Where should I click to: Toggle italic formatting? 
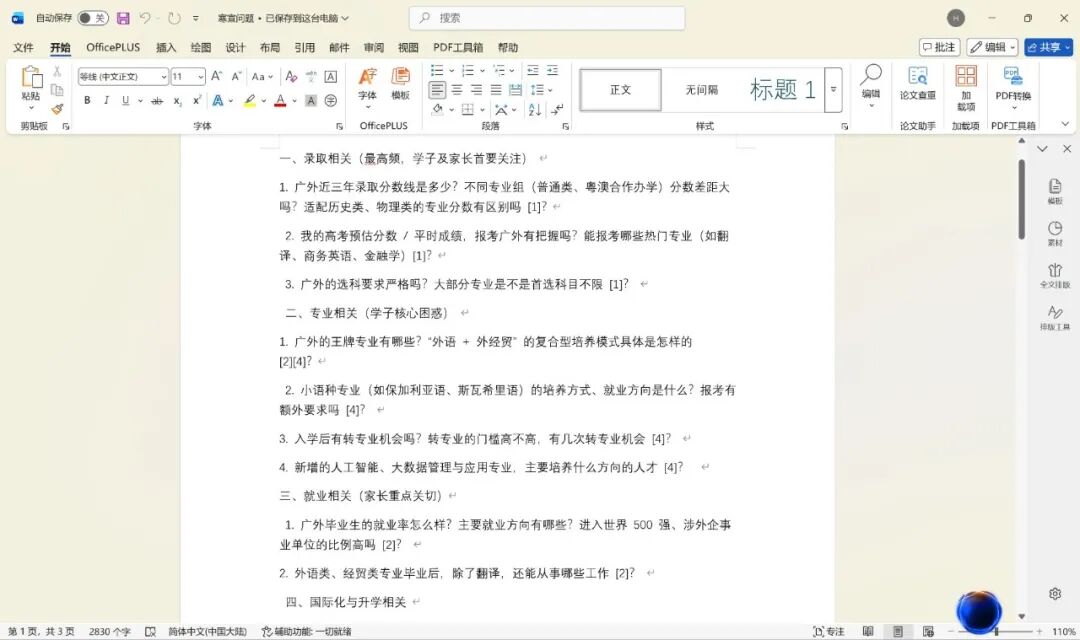tap(106, 101)
